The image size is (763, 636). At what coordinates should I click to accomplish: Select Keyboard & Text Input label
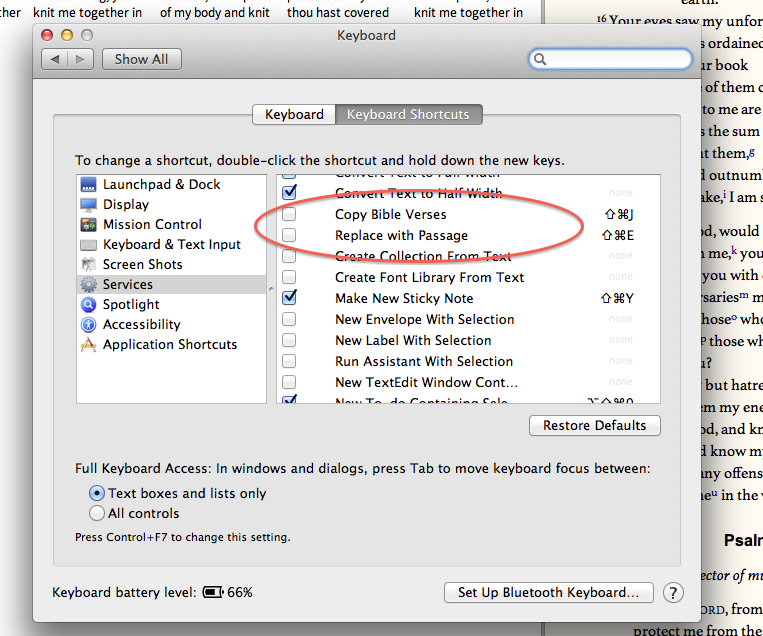tap(172, 244)
